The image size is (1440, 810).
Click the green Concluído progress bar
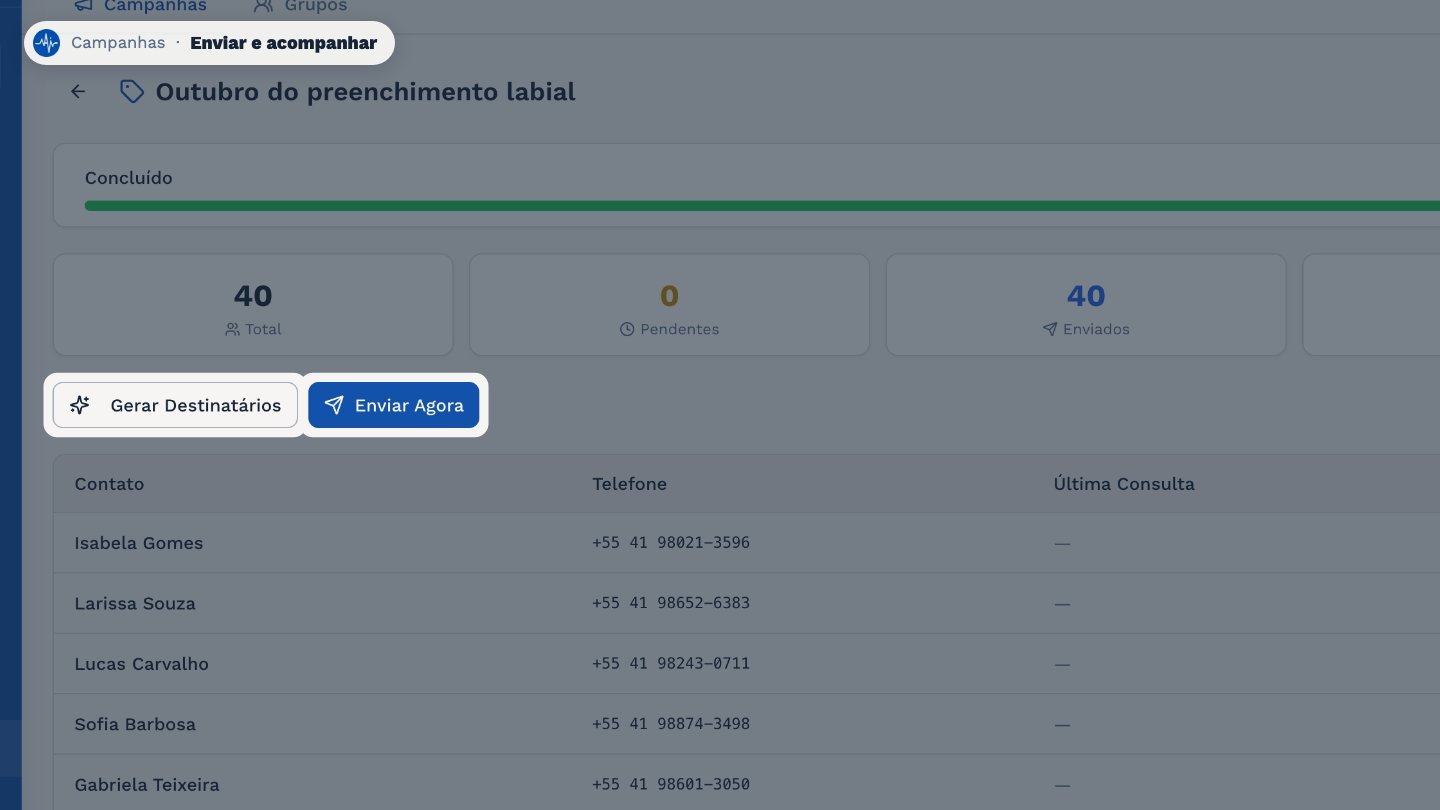pyautogui.click(x=762, y=206)
